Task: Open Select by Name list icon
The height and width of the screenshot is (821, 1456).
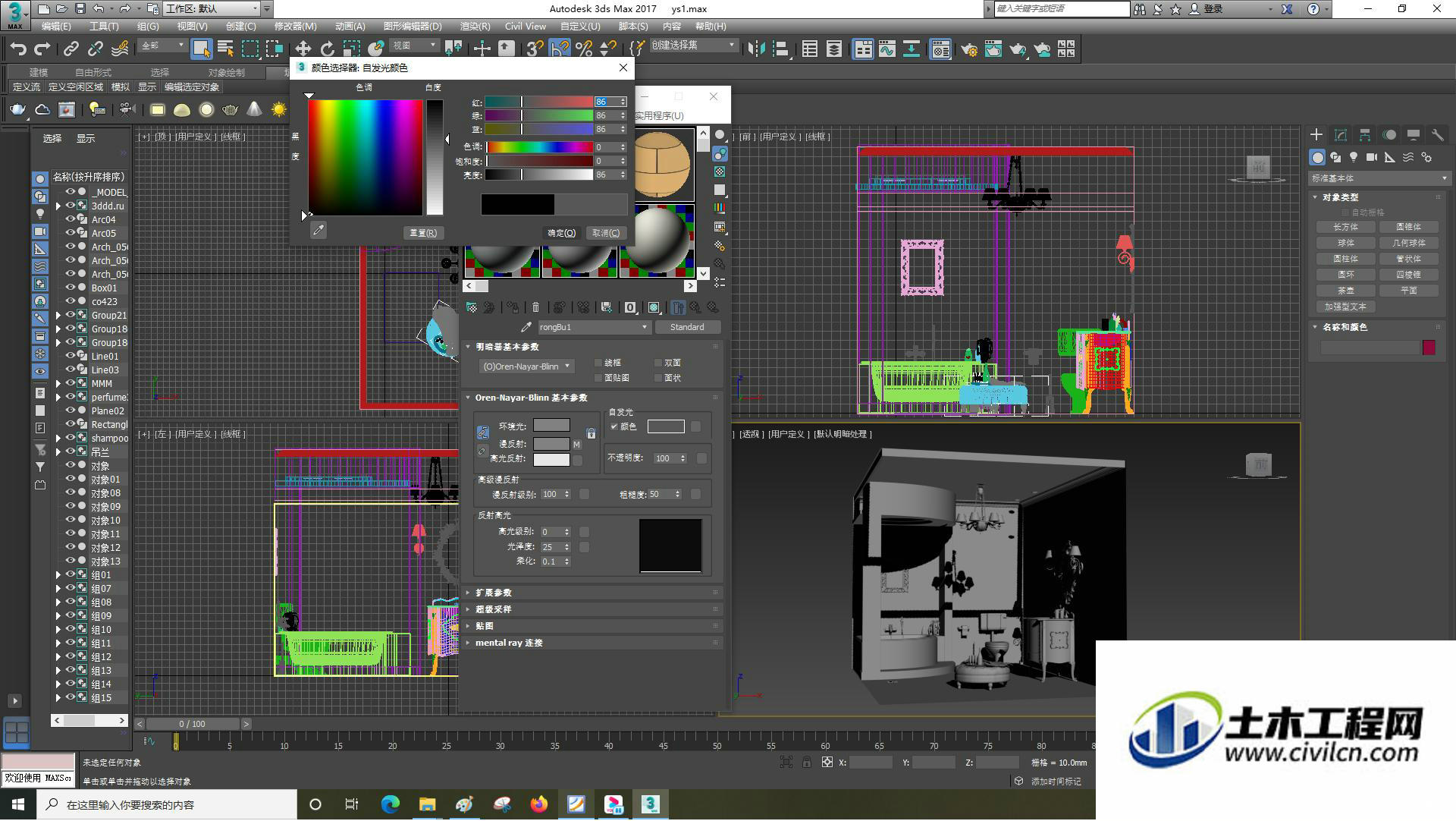Action: click(225, 49)
